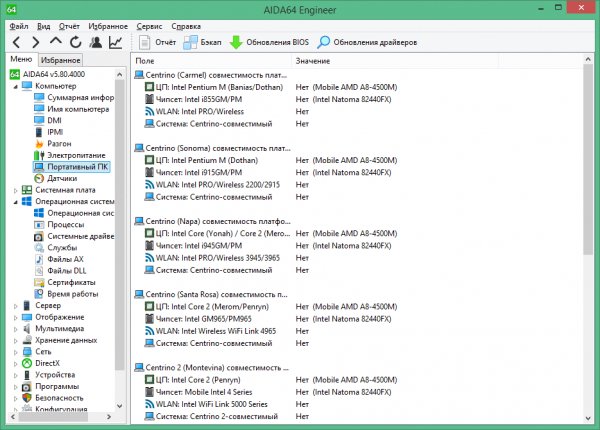
Task: Select row WLAN: Intel Wireless WiFi Link 4965
Action: [x=210, y=331]
